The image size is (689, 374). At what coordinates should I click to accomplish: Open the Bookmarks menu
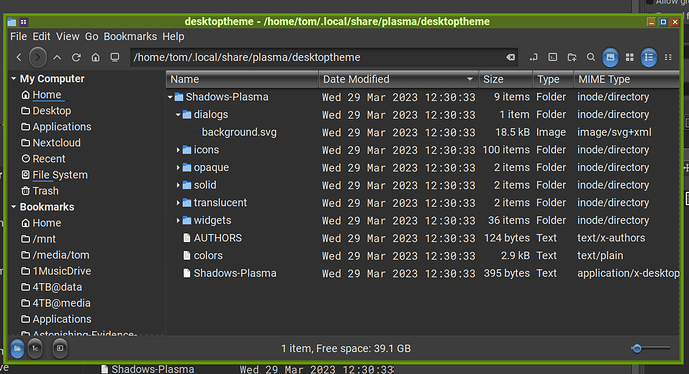click(130, 36)
